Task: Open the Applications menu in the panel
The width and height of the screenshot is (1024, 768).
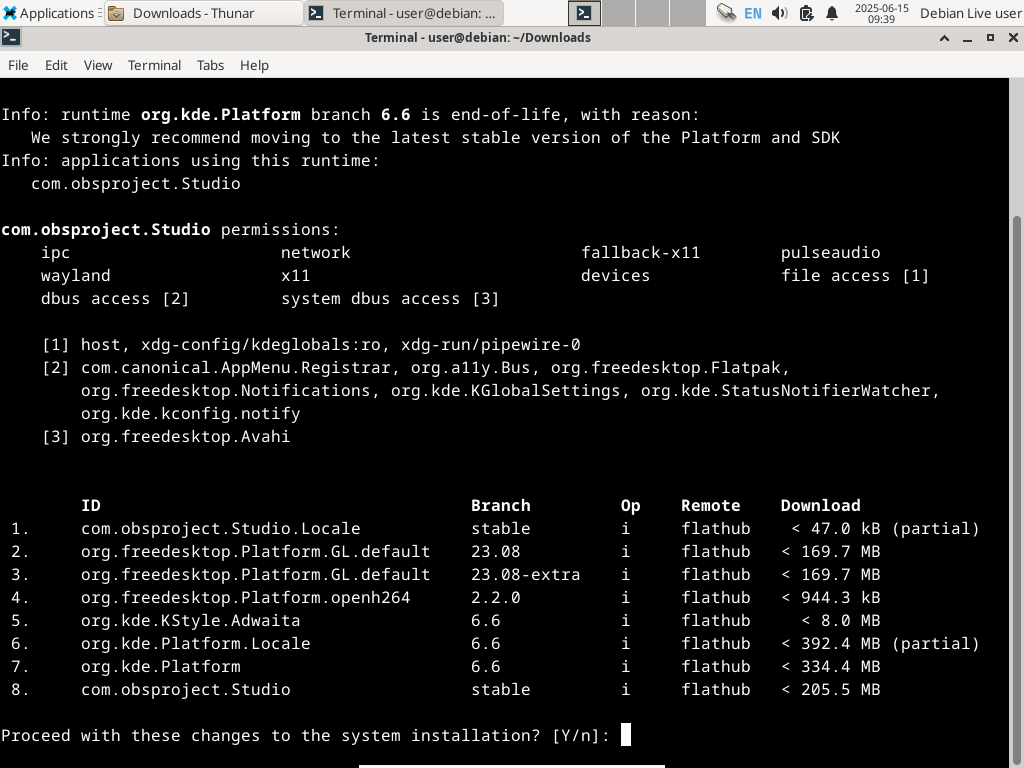Action: point(50,13)
